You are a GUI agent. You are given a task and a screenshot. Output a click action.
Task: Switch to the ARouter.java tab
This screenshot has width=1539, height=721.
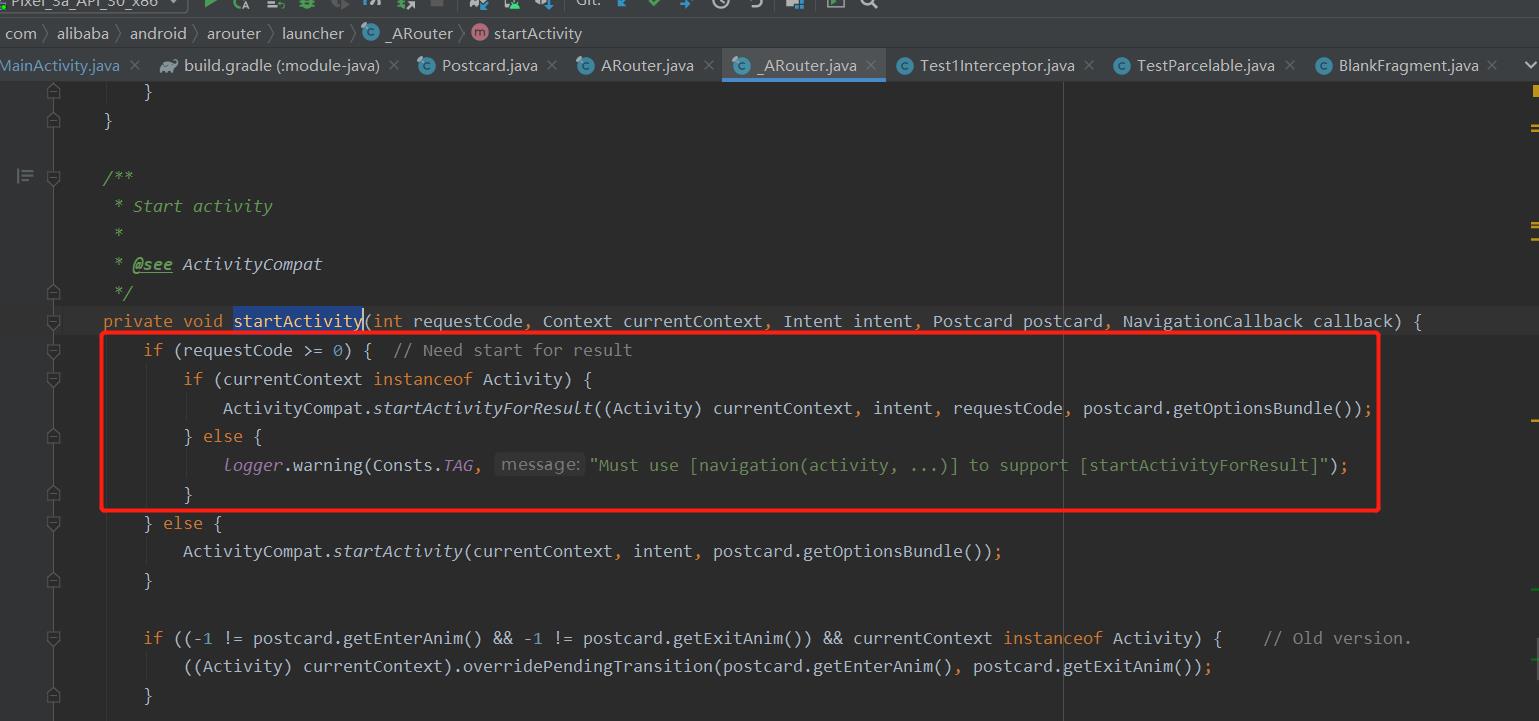tap(647, 66)
